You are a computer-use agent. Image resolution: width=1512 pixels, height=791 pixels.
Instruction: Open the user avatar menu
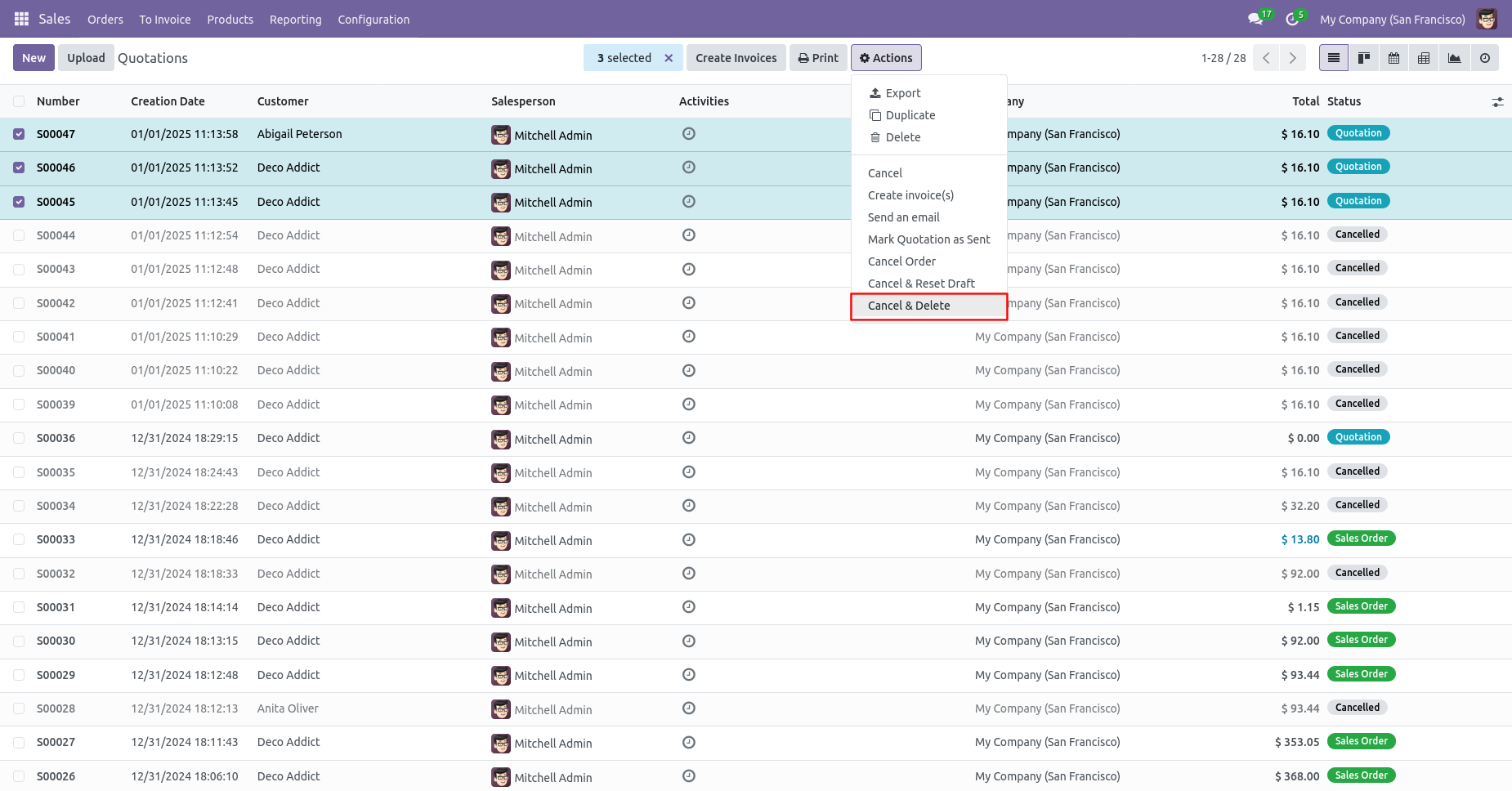[1487, 19]
